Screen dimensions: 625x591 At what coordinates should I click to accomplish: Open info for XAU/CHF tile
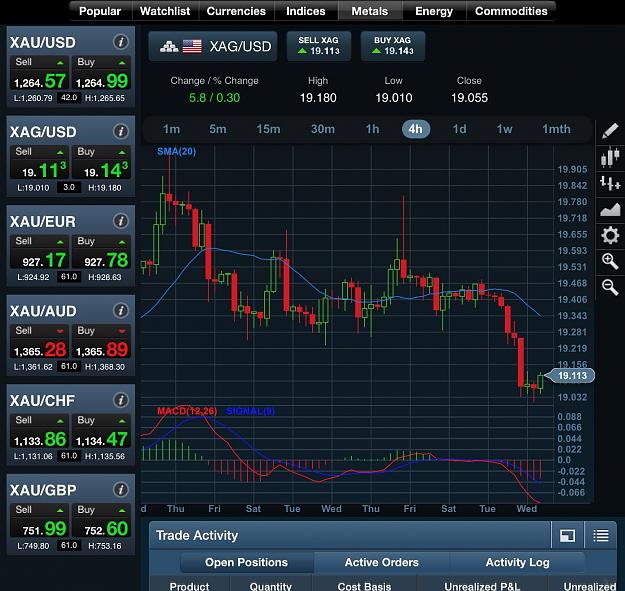click(120, 400)
